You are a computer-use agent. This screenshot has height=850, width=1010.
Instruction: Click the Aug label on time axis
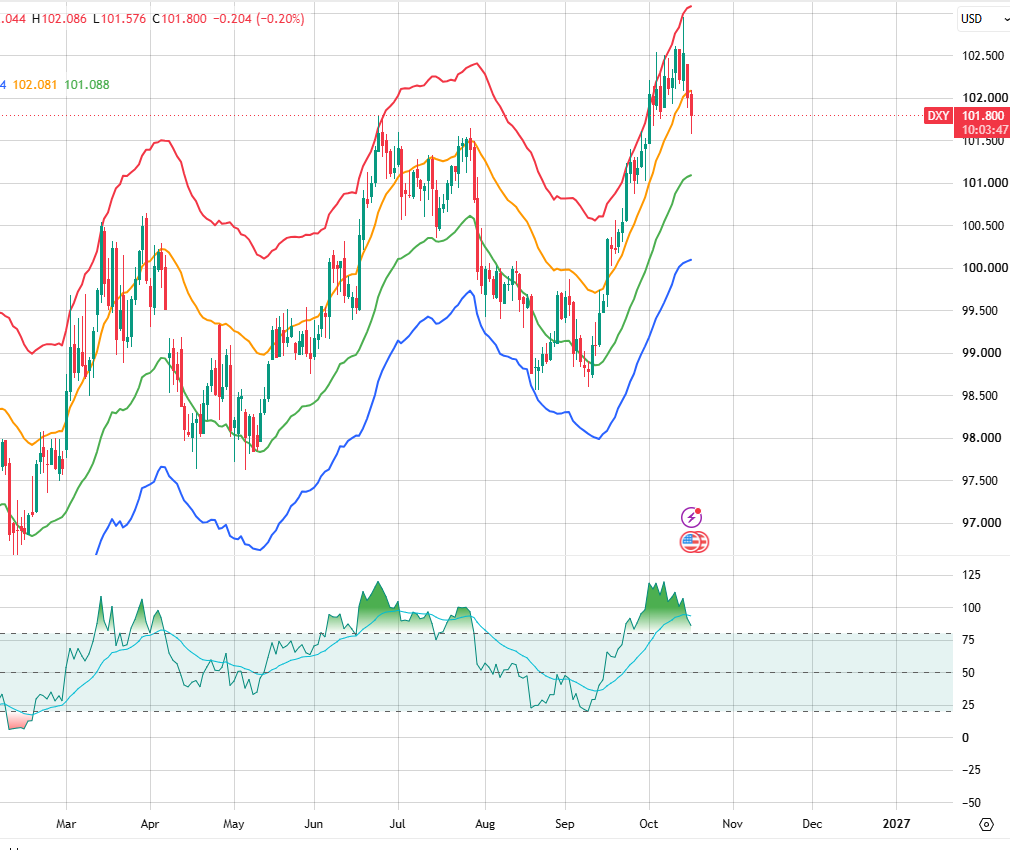click(x=484, y=824)
